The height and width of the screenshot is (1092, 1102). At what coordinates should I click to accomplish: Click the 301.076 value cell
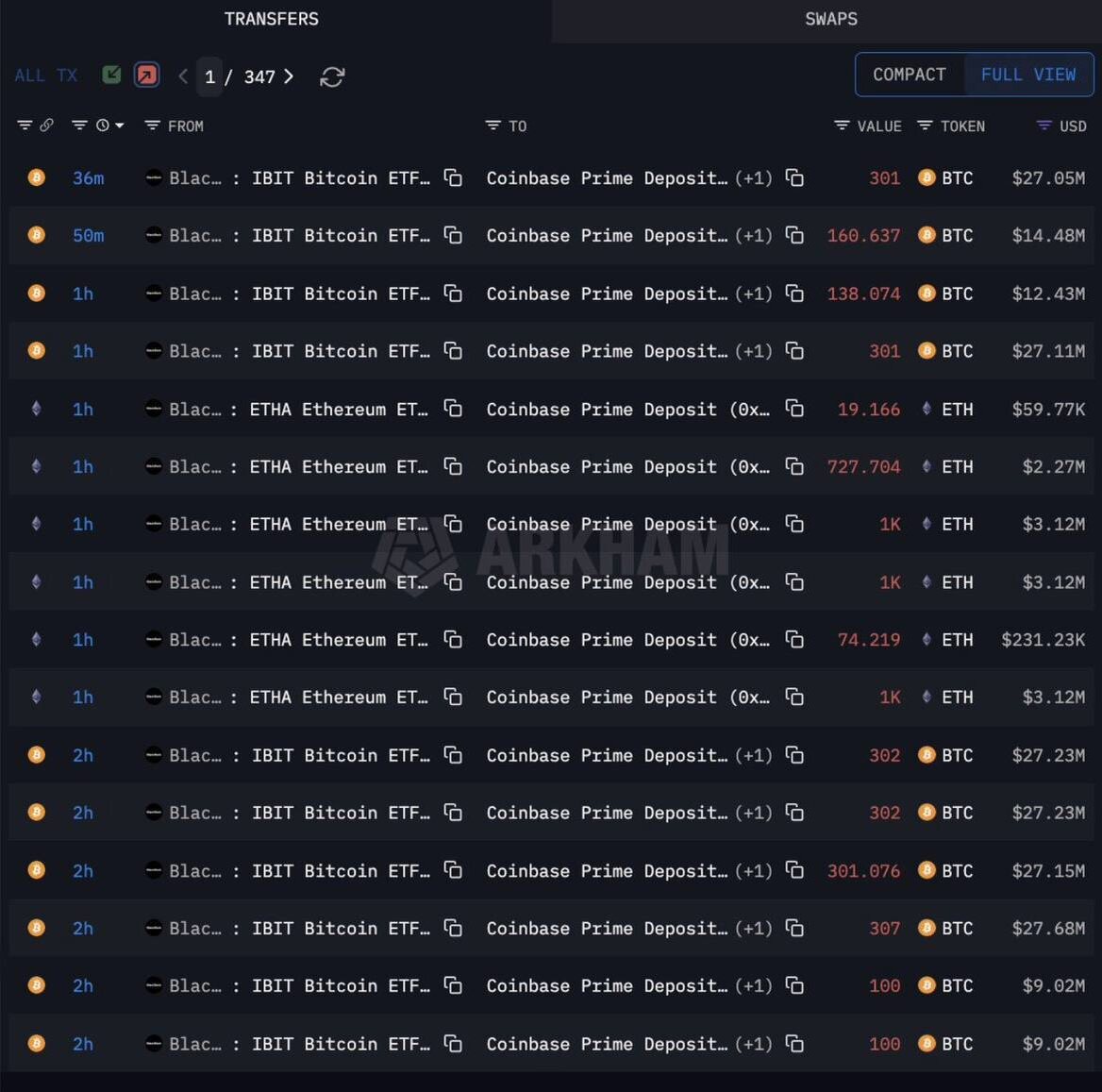(x=863, y=870)
